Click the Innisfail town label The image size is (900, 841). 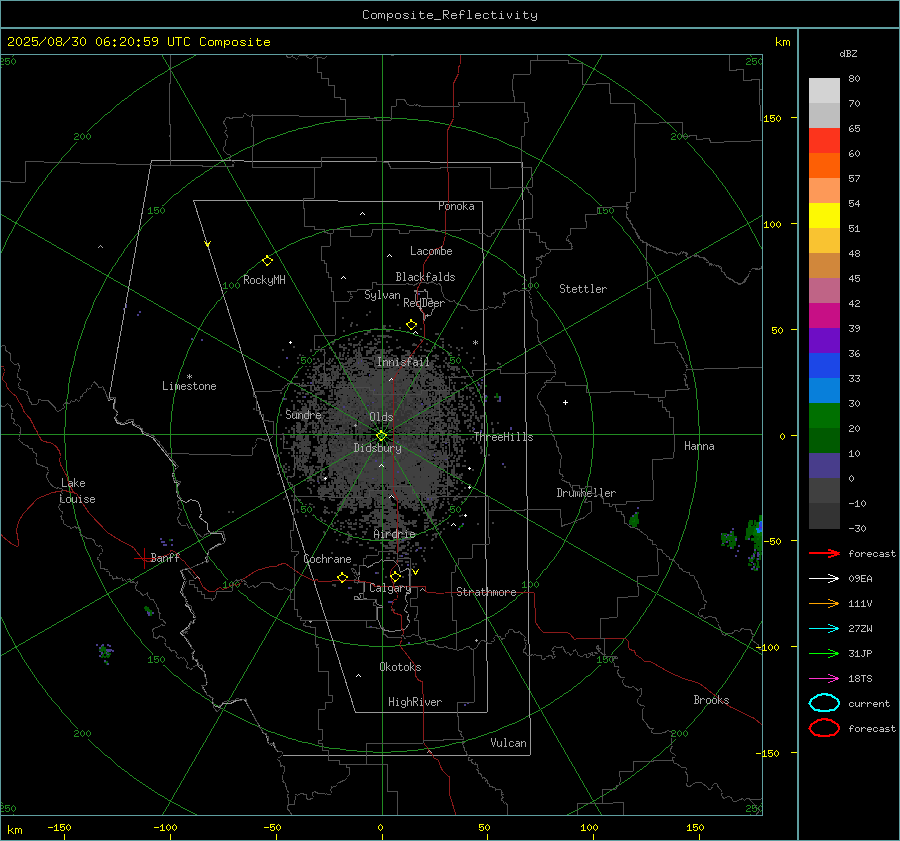click(403, 362)
